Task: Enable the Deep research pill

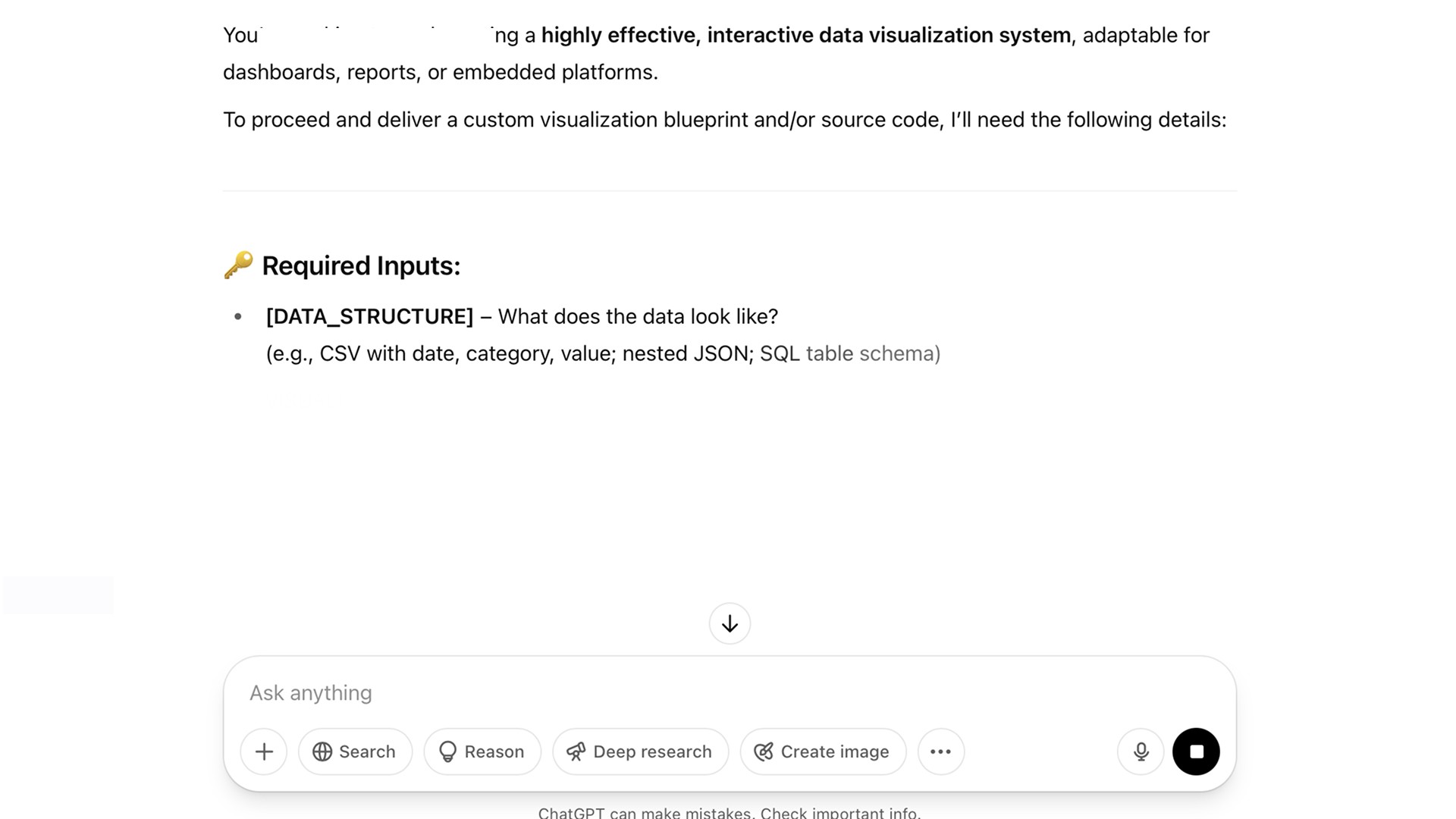Action: (x=641, y=752)
